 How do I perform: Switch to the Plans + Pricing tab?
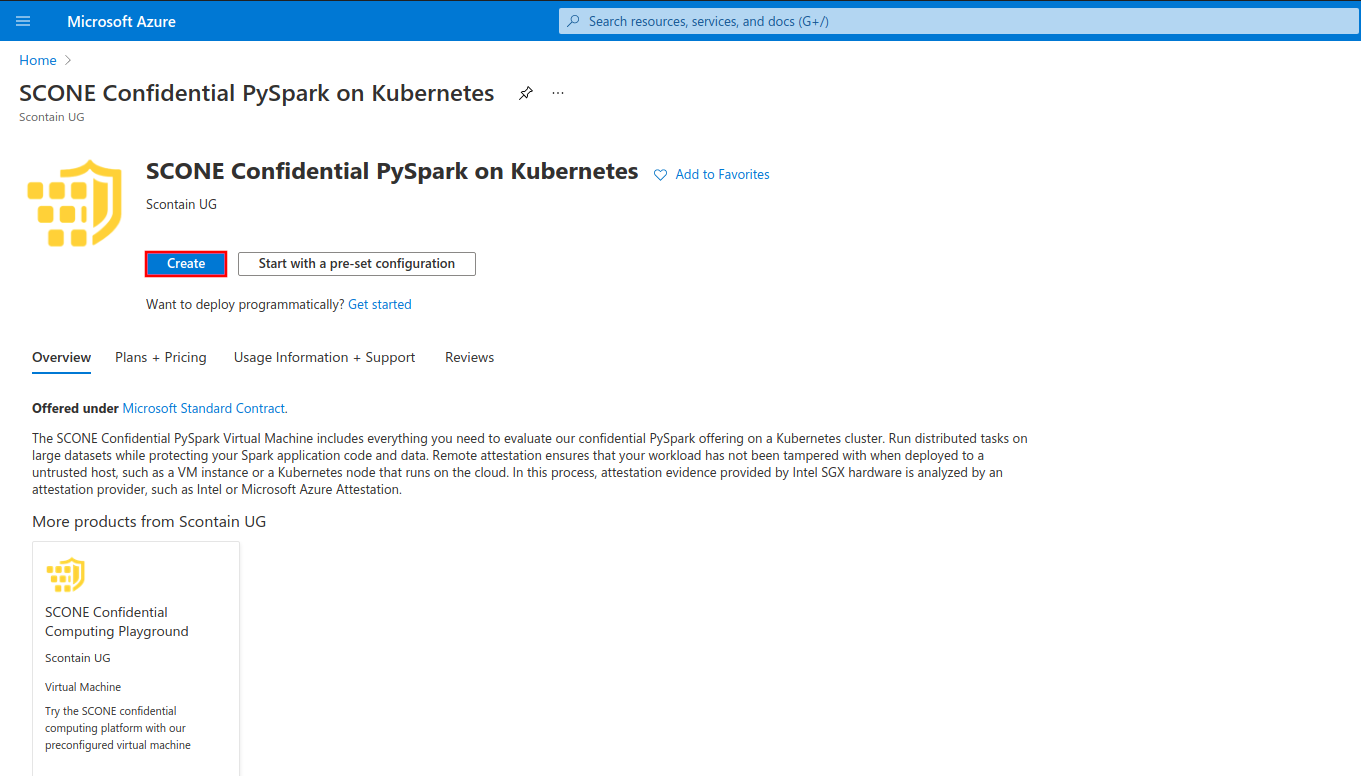point(160,357)
